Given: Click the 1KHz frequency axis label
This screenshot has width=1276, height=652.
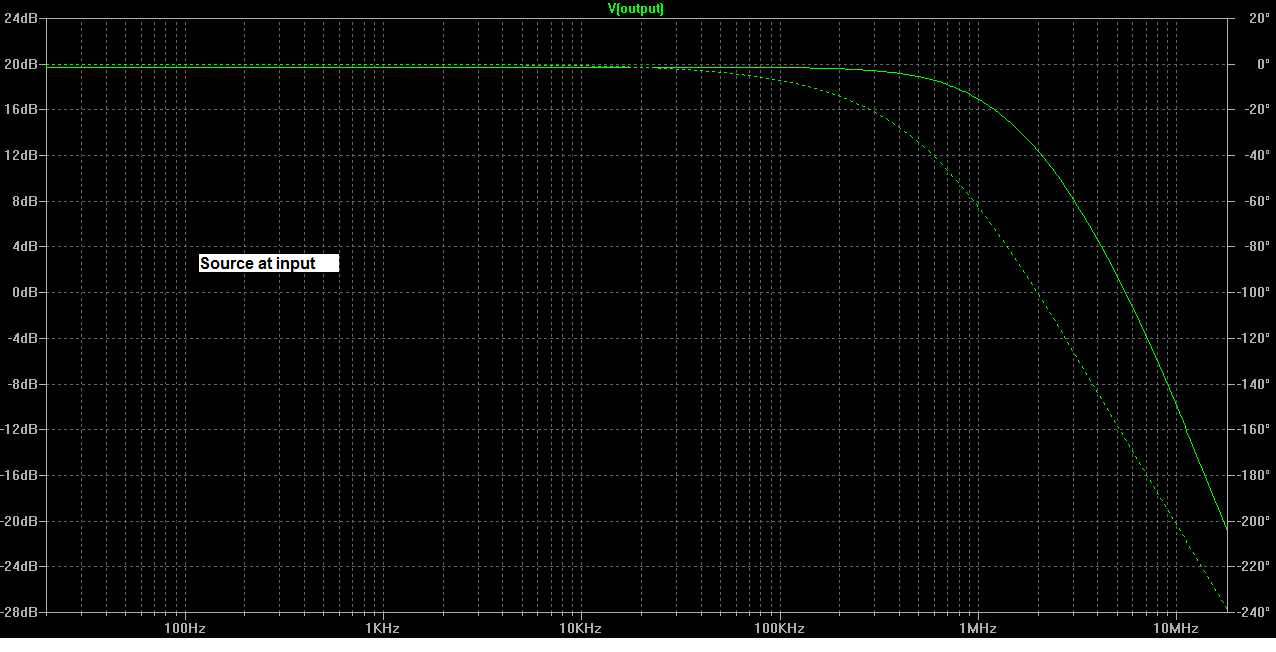Looking at the screenshot, I should point(382,629).
